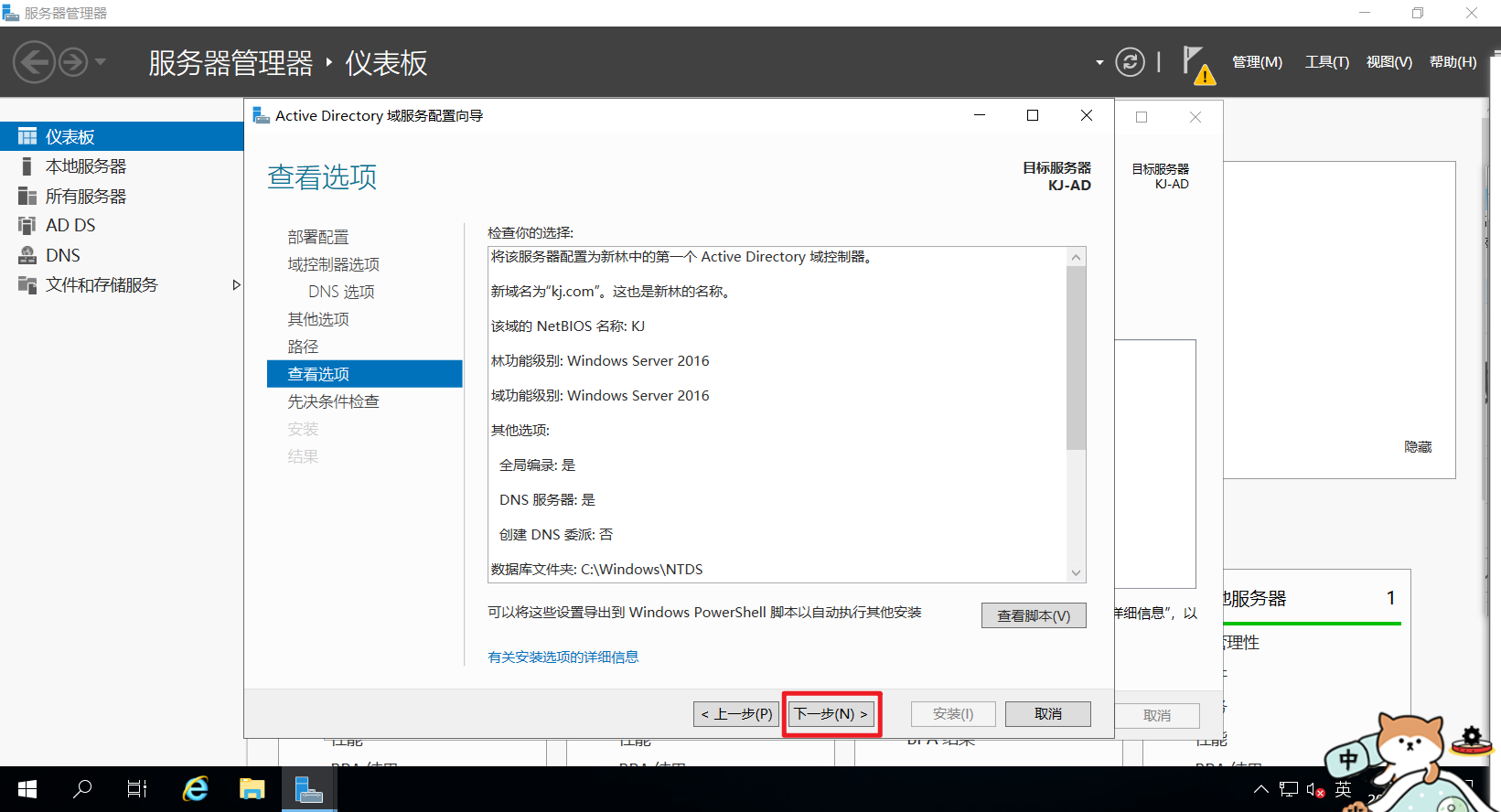Click the 查看脚本(V) button
The height and width of the screenshot is (812, 1501).
[x=1034, y=615]
